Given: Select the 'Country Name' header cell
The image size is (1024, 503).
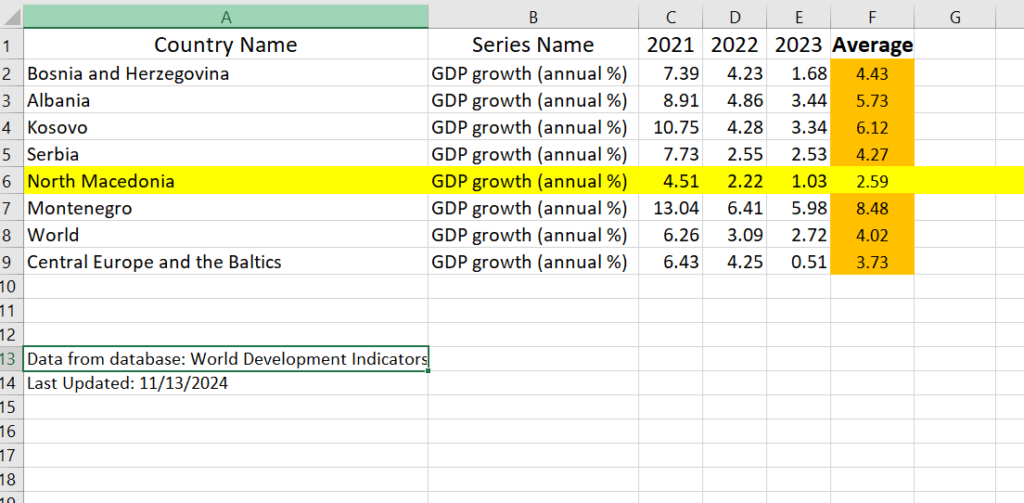Looking at the screenshot, I should pyautogui.click(x=226, y=45).
